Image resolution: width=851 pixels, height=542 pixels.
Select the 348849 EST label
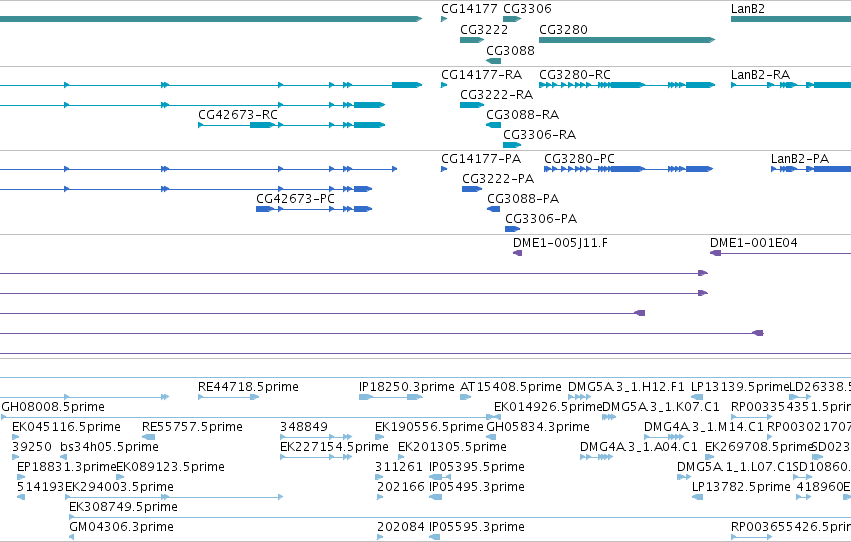303,427
